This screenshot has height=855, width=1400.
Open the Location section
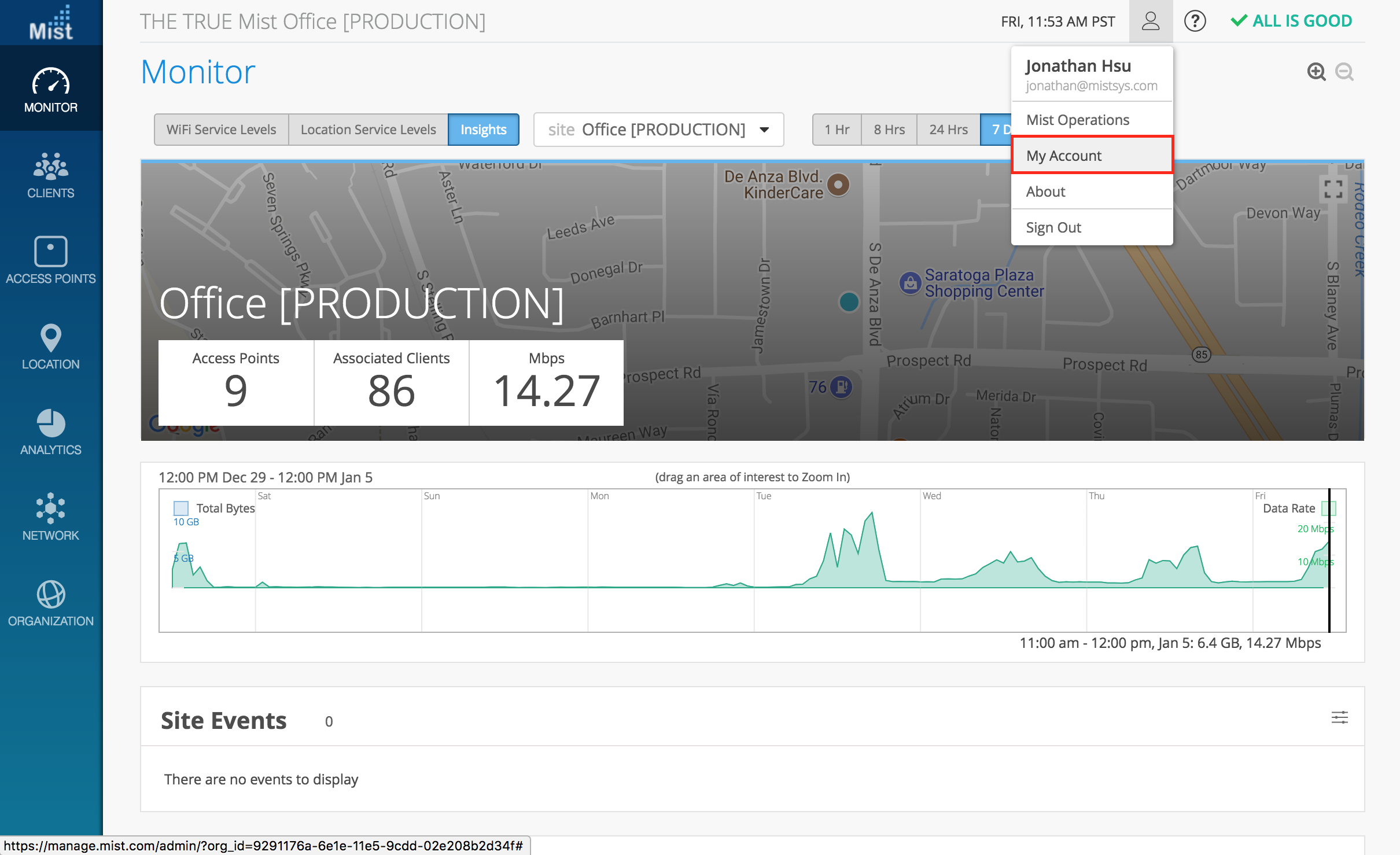(x=51, y=346)
